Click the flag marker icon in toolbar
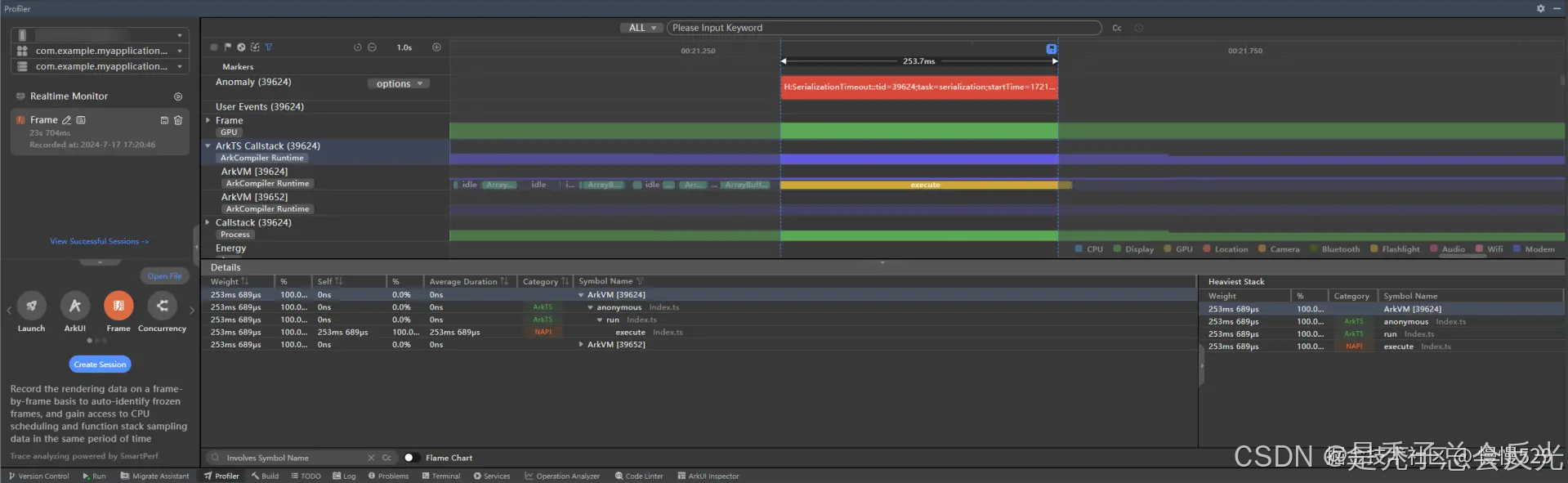This screenshot has height=483, width=1568. [228, 47]
